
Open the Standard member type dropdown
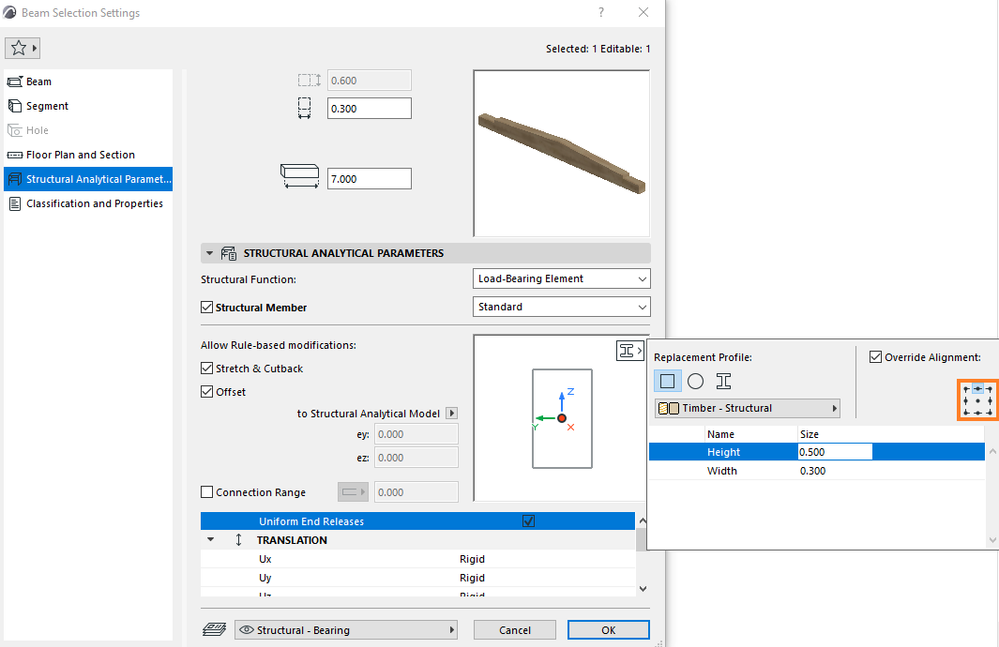point(561,307)
